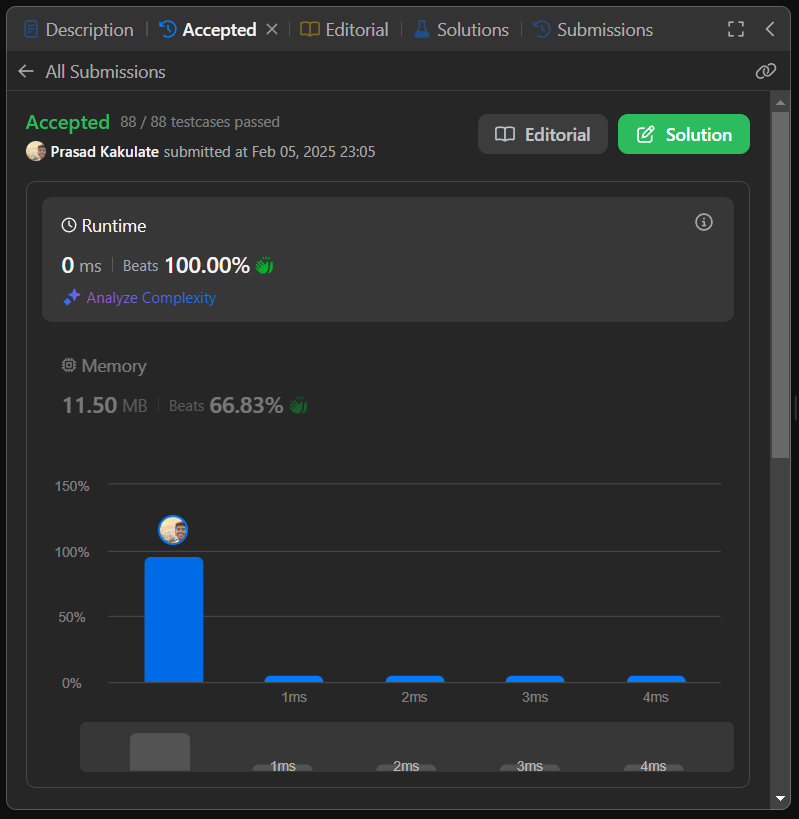
Task: Click the user avatar marker above the bar
Action: [173, 530]
